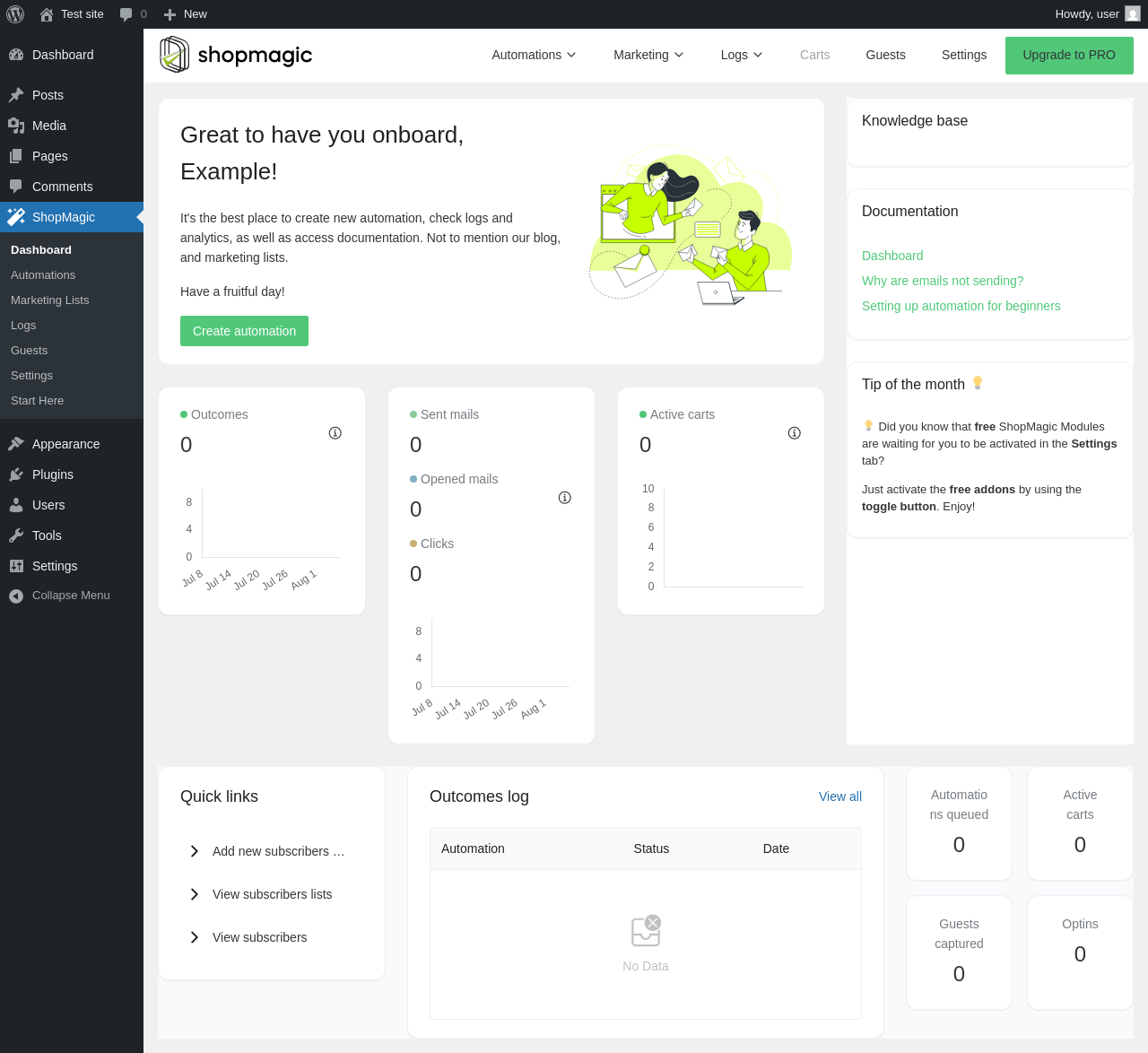Click the Tip of the month lightbulb
This screenshot has width=1148, height=1053.
[x=978, y=383]
